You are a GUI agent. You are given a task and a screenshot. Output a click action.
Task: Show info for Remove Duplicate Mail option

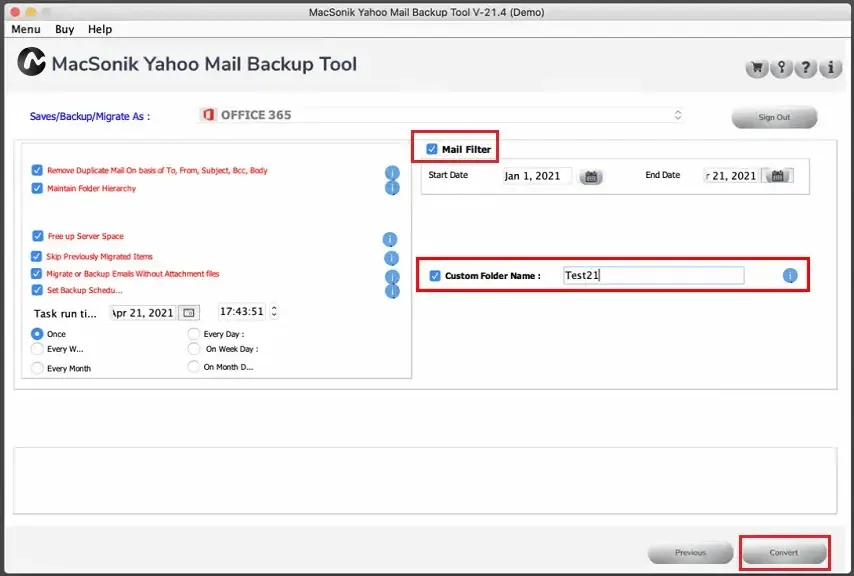click(x=392, y=173)
